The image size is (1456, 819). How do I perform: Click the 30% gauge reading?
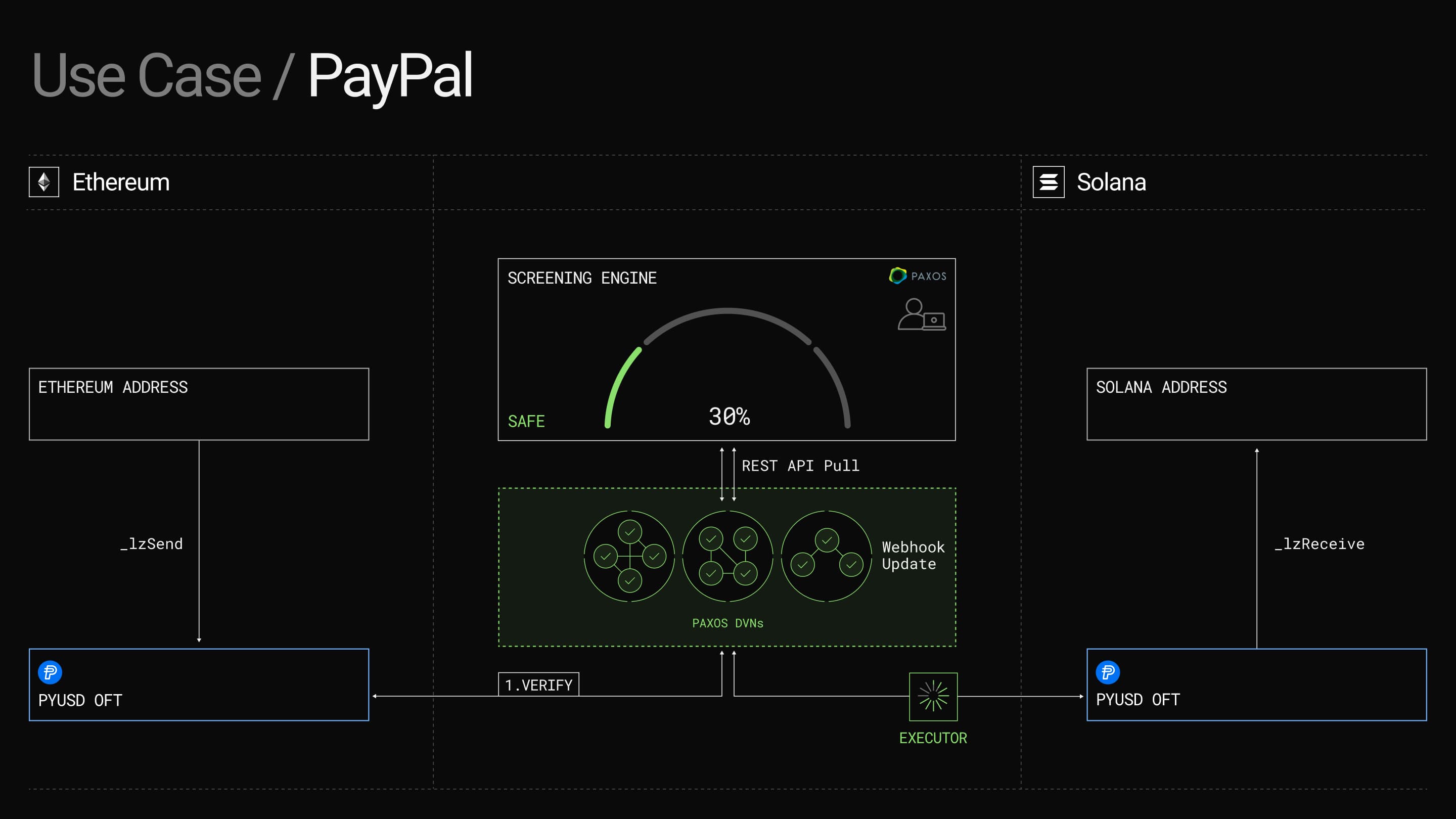pos(729,417)
